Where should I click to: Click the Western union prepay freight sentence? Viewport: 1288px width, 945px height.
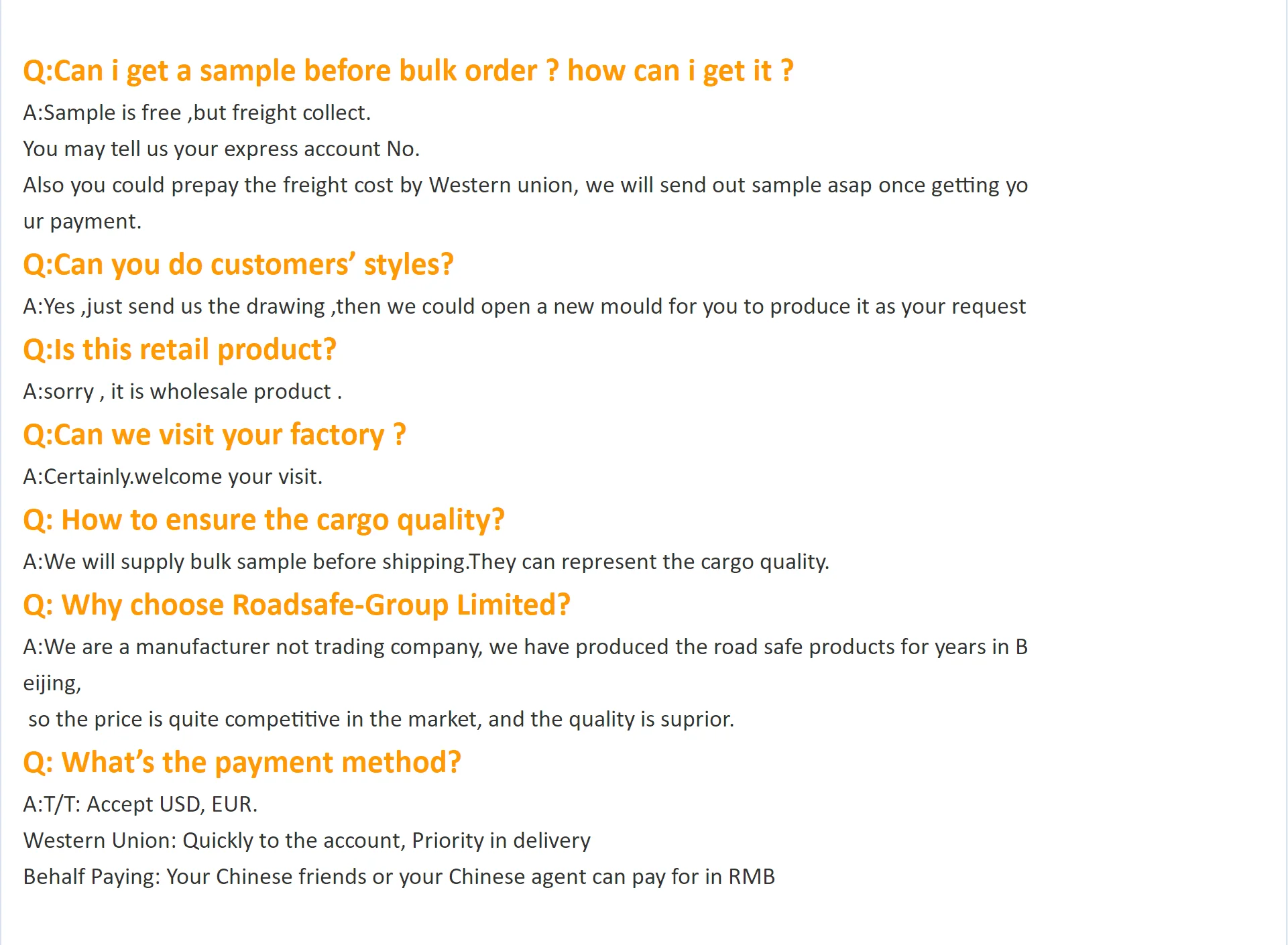(x=525, y=185)
